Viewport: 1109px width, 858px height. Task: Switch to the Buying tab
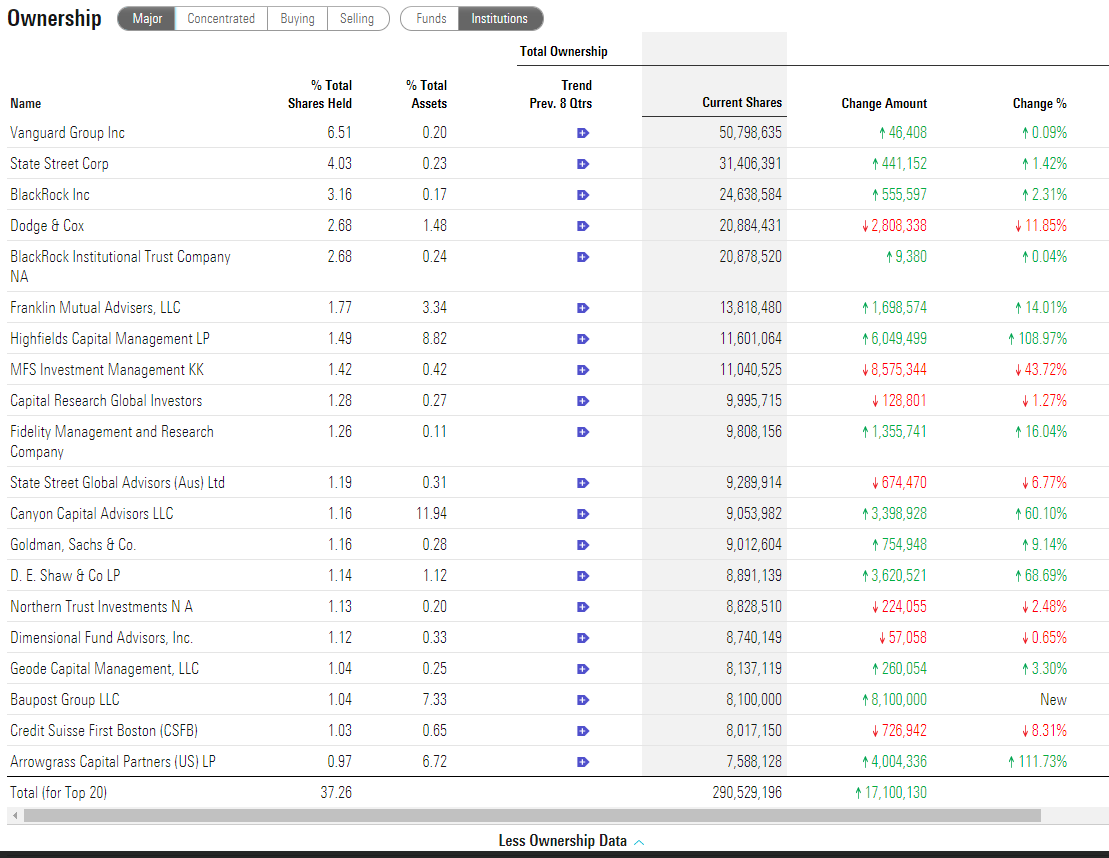tap(297, 18)
